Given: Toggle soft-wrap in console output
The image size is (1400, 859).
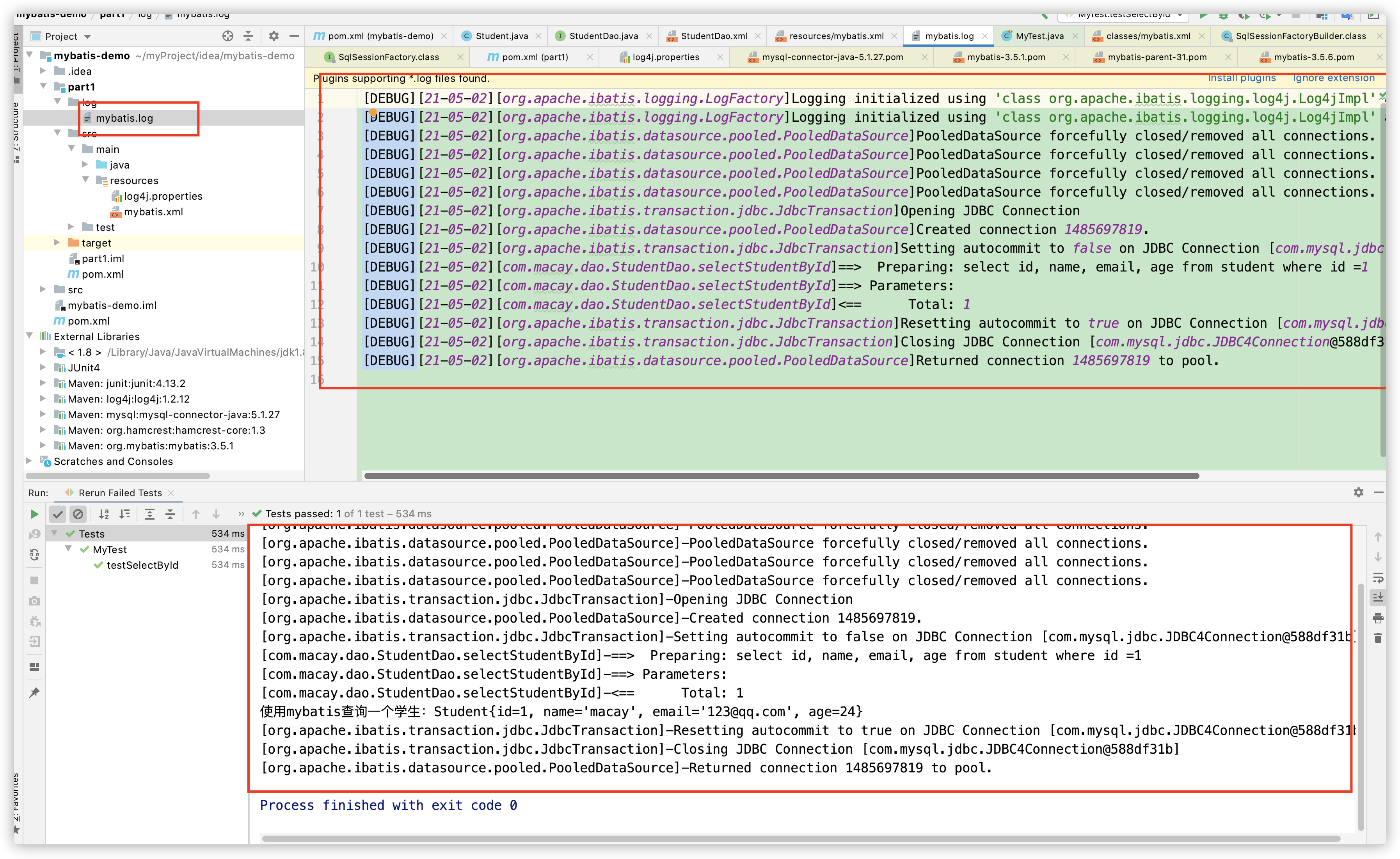Looking at the screenshot, I should coord(1378,578).
